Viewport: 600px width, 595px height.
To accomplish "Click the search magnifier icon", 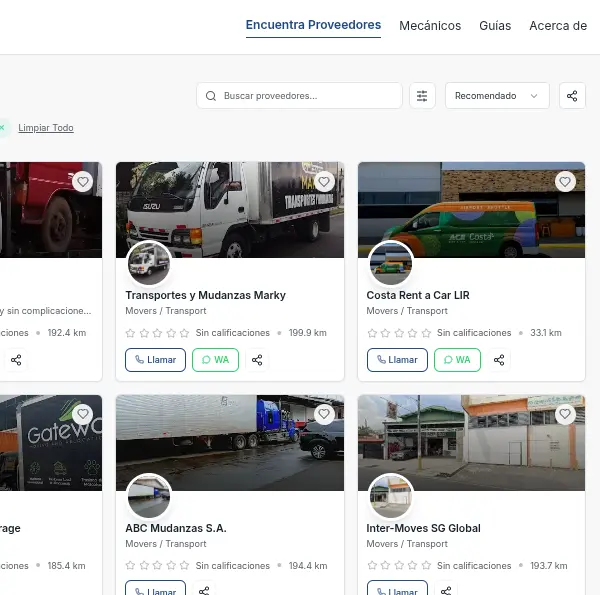I will tap(211, 96).
